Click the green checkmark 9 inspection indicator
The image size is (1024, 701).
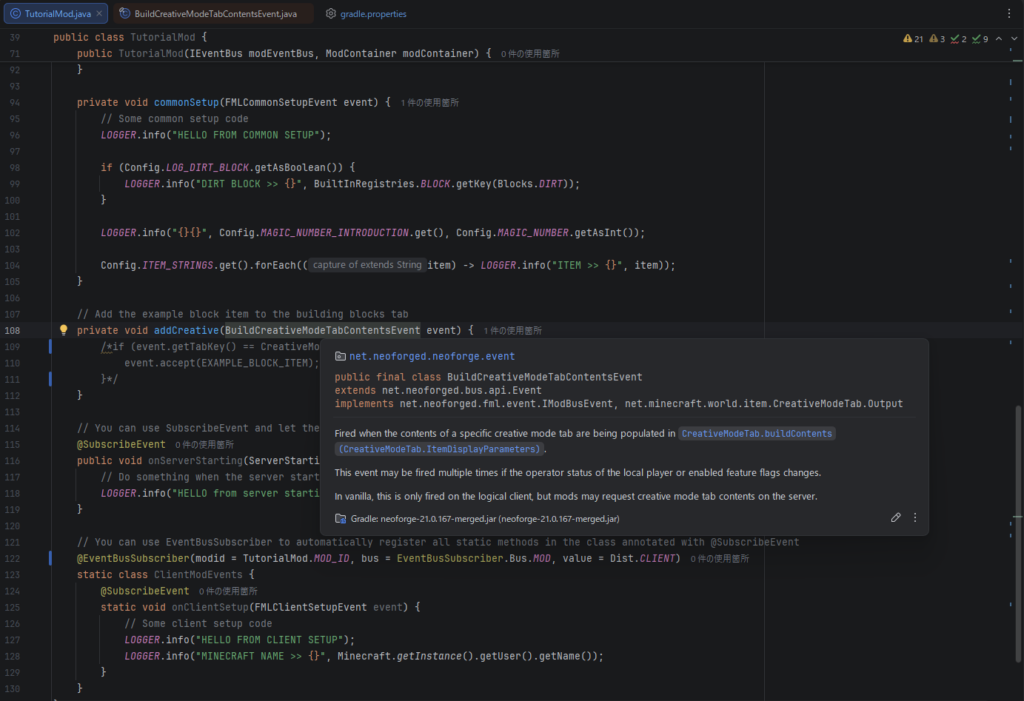[979, 39]
